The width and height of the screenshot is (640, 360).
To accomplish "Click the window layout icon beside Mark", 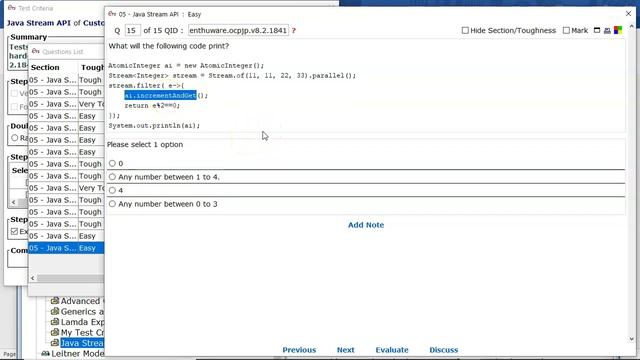I will coord(597,30).
